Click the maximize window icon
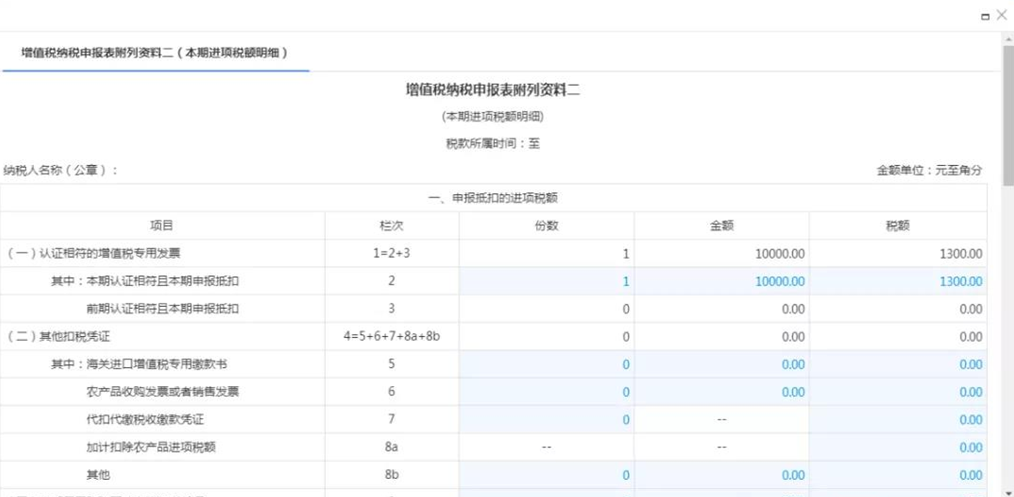The width and height of the screenshot is (1014, 497). point(985,17)
